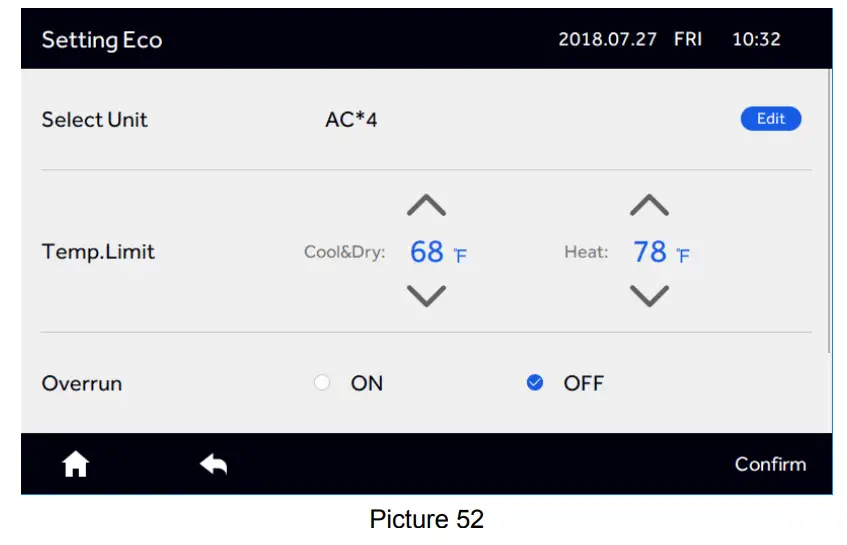Click the Setting Eco title
Viewport: 847px width, 545px height.
(102, 40)
